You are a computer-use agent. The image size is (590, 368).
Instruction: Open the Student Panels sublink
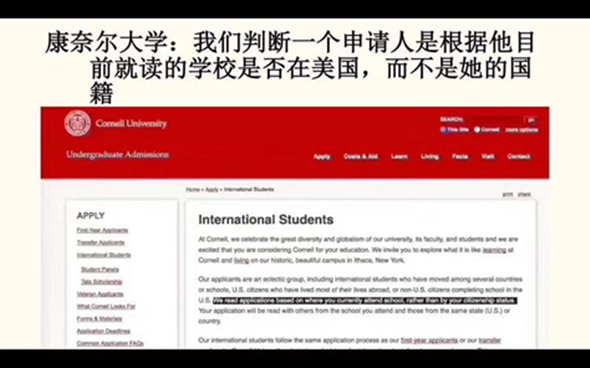pyautogui.click(x=100, y=269)
